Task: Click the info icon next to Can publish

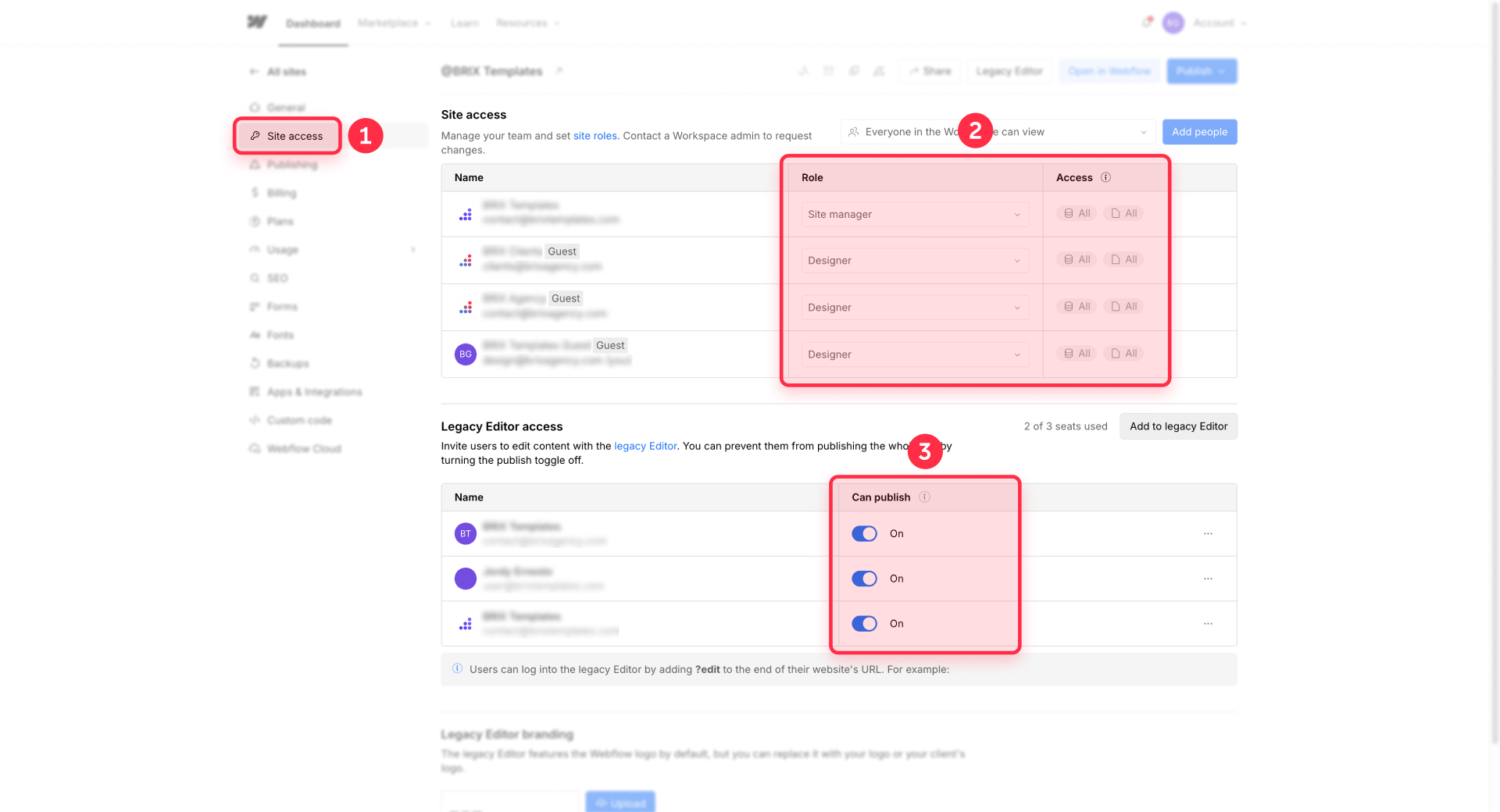Action: click(x=924, y=497)
